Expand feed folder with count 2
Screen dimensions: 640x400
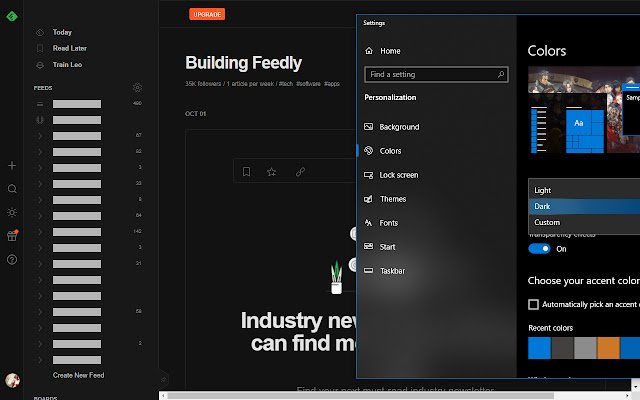click(40, 344)
